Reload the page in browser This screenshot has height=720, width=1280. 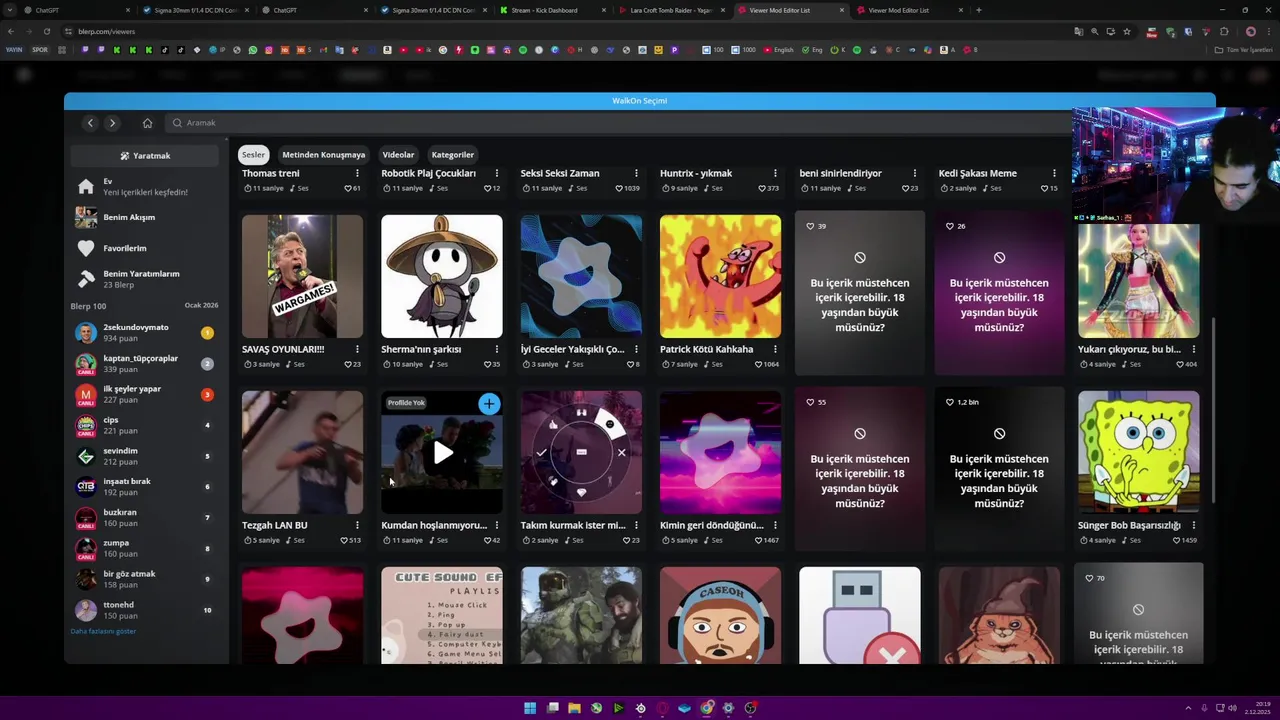coord(46,31)
